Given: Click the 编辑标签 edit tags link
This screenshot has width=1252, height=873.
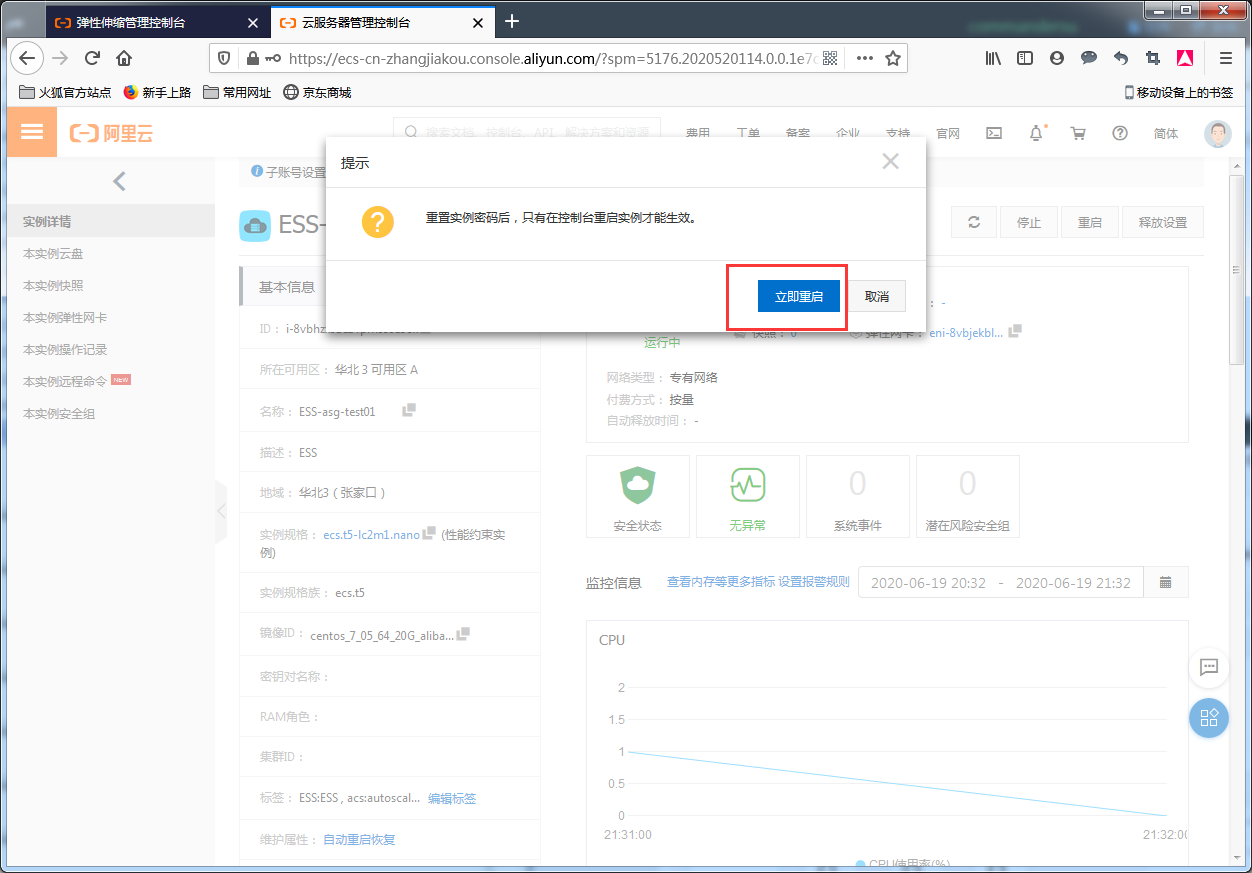Looking at the screenshot, I should [452, 798].
